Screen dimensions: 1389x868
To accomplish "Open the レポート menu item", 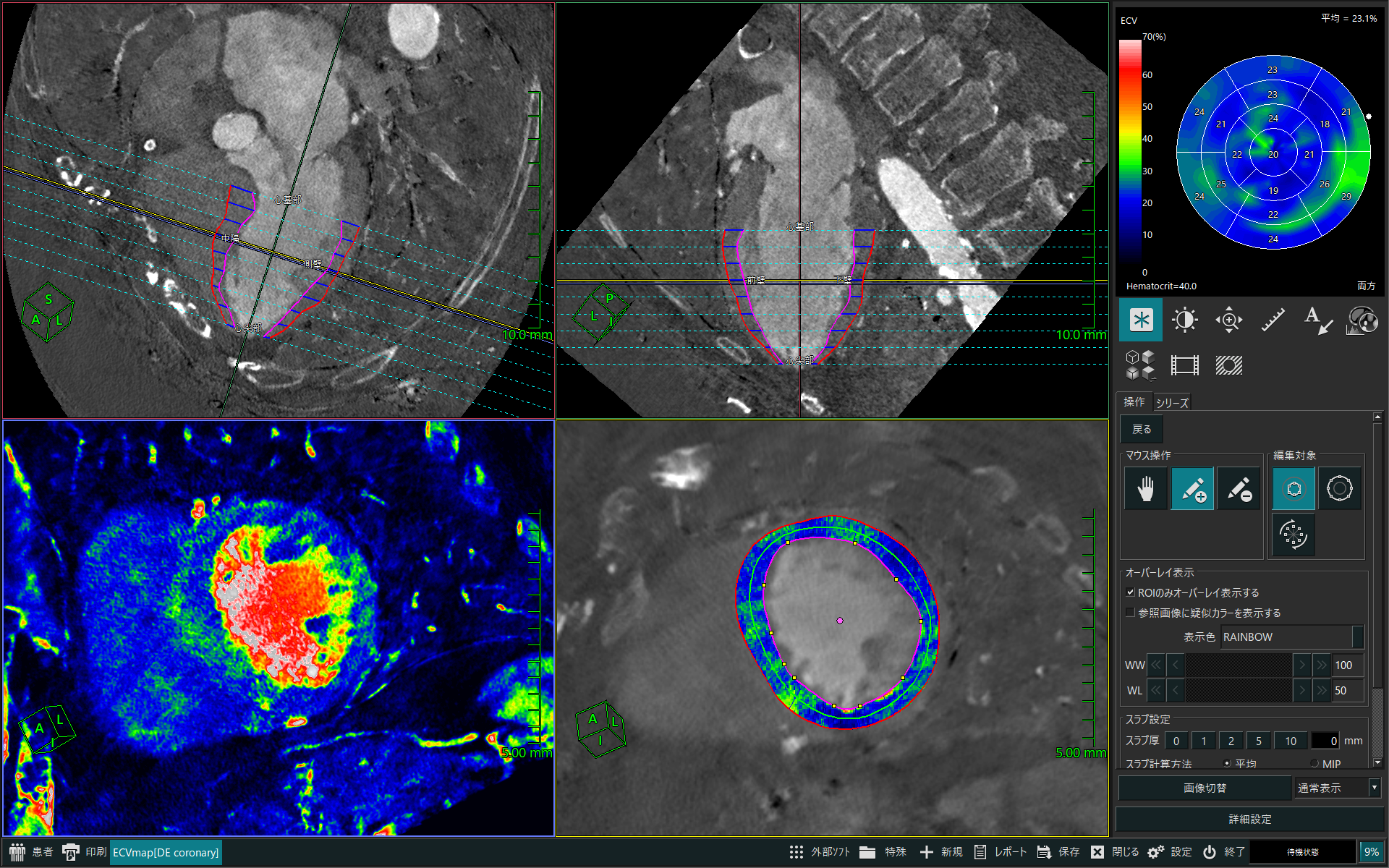I will click(1001, 852).
